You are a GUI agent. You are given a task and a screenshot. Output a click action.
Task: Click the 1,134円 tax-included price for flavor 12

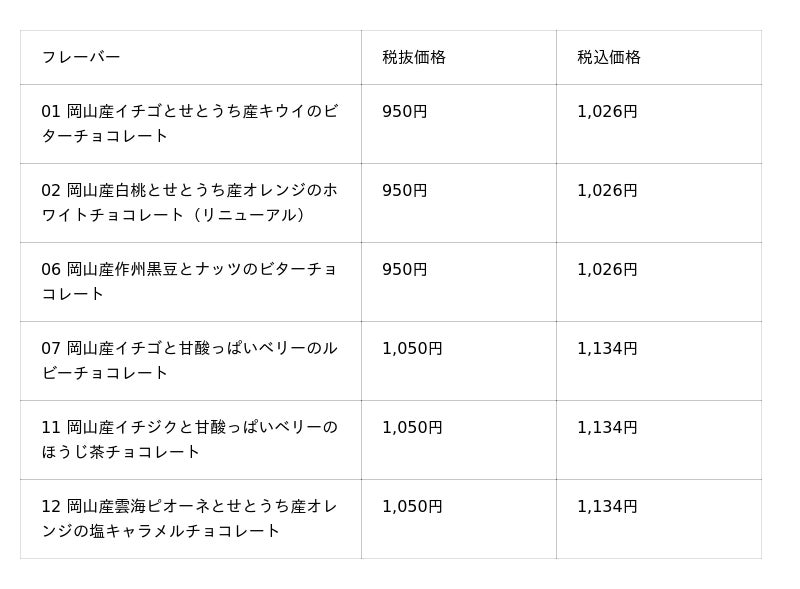pyautogui.click(x=607, y=507)
